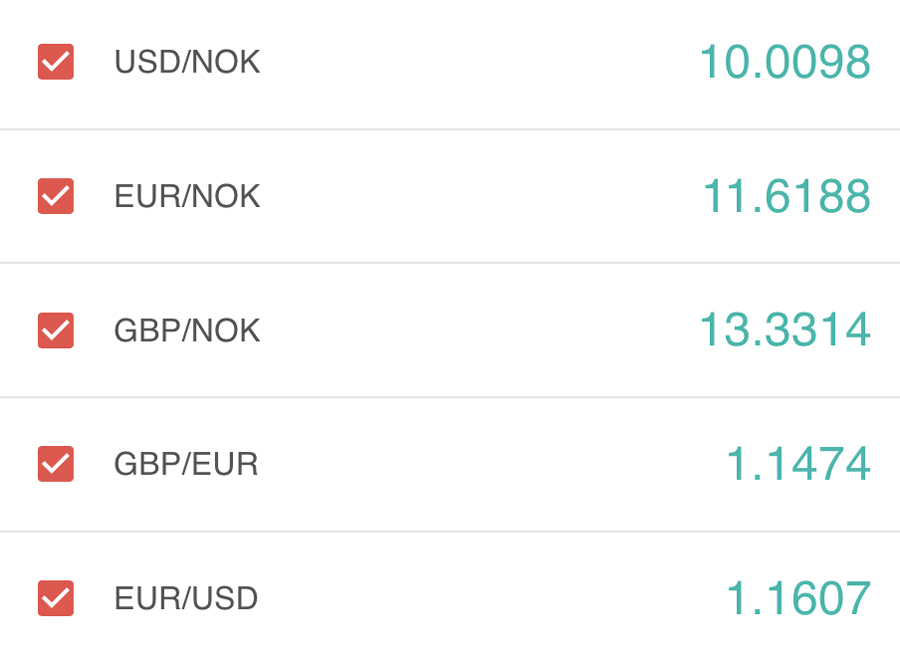This screenshot has height=653, width=900.
Task: Click the red checkmark icon beside USD/NOK
Action: pos(56,62)
